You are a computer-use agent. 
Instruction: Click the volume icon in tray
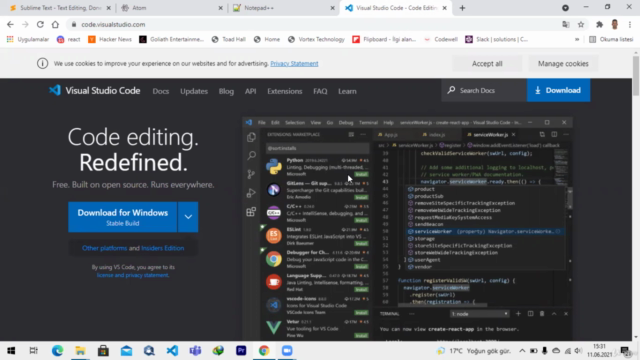click(578, 351)
